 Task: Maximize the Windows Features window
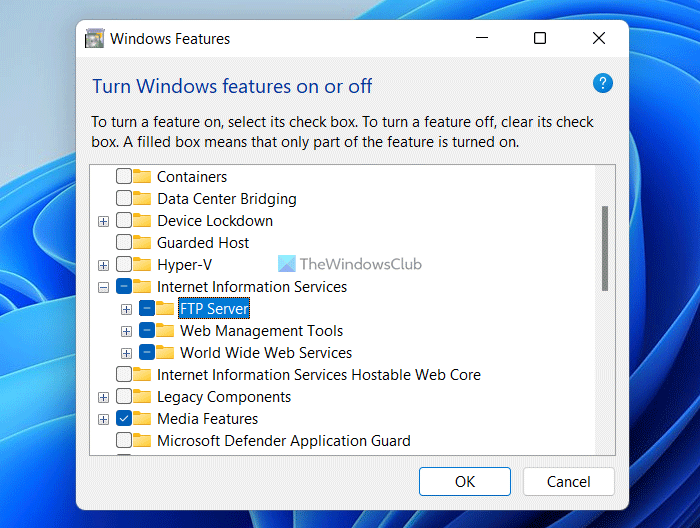(540, 38)
